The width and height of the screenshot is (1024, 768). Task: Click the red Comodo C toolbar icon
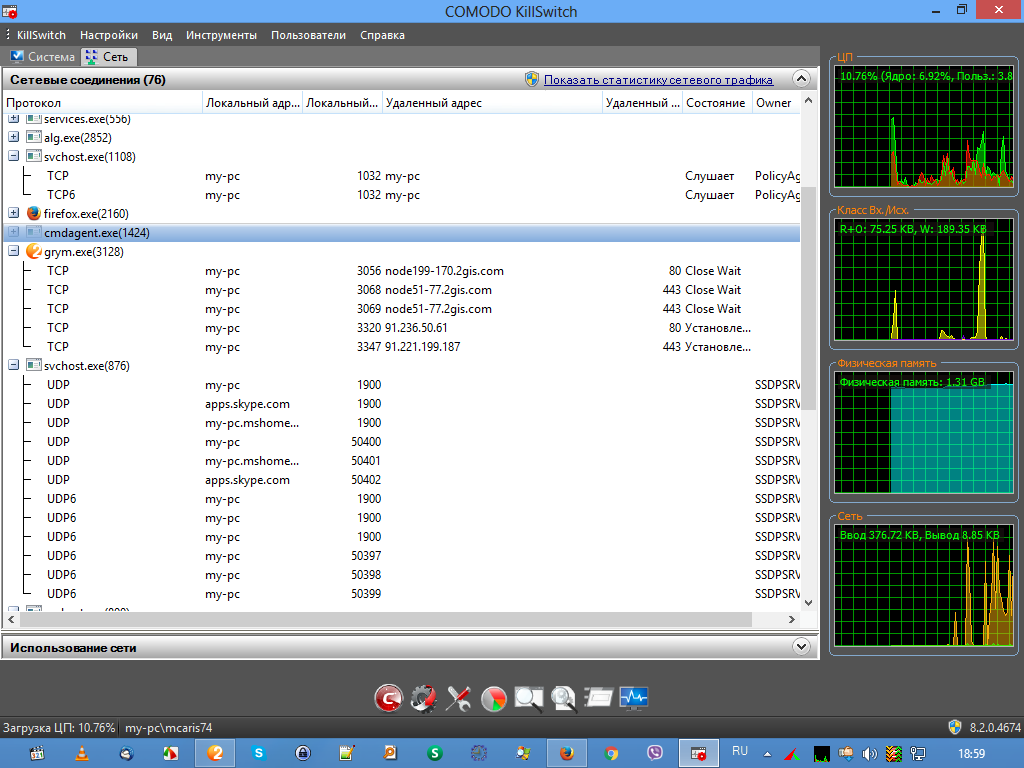tap(389, 698)
